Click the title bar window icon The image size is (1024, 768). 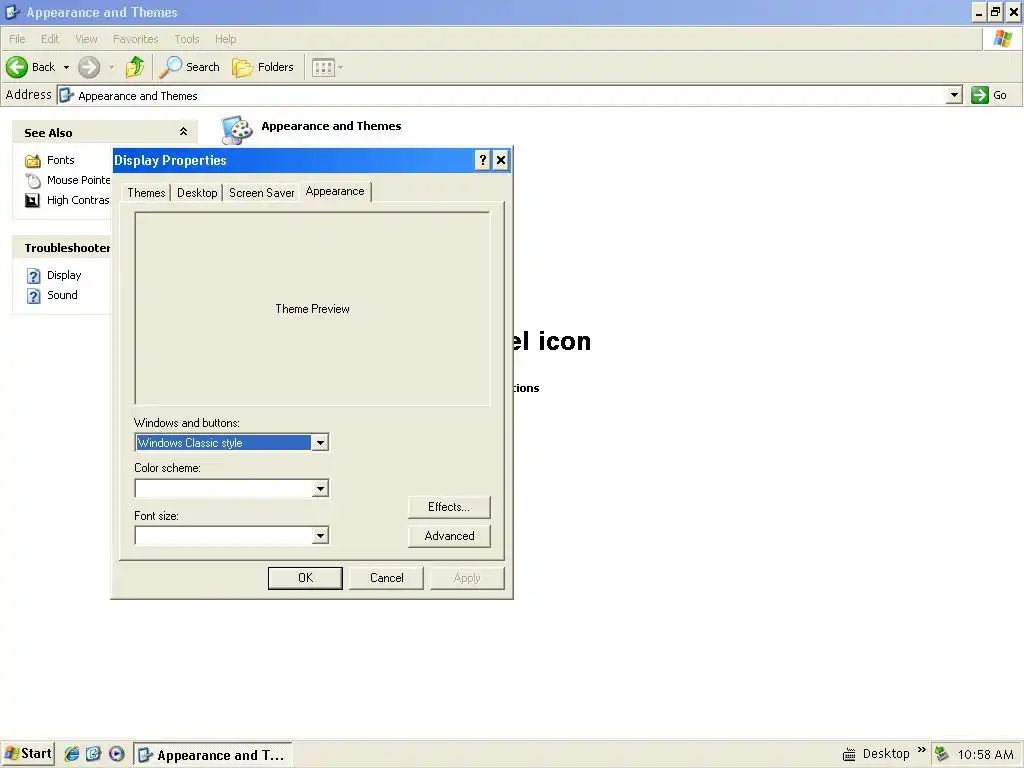12,12
